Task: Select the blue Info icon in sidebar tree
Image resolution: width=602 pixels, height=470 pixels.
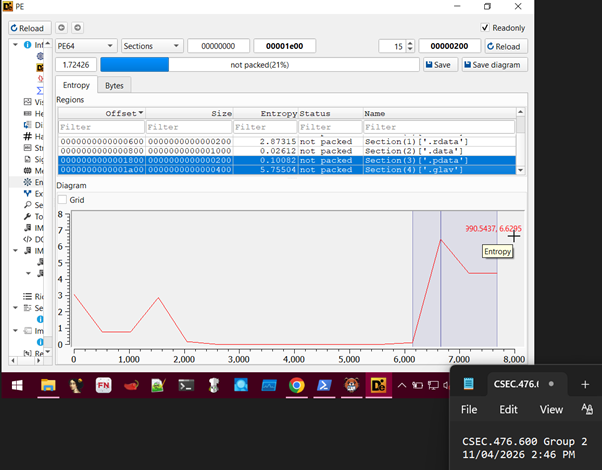Action: click(x=28, y=45)
